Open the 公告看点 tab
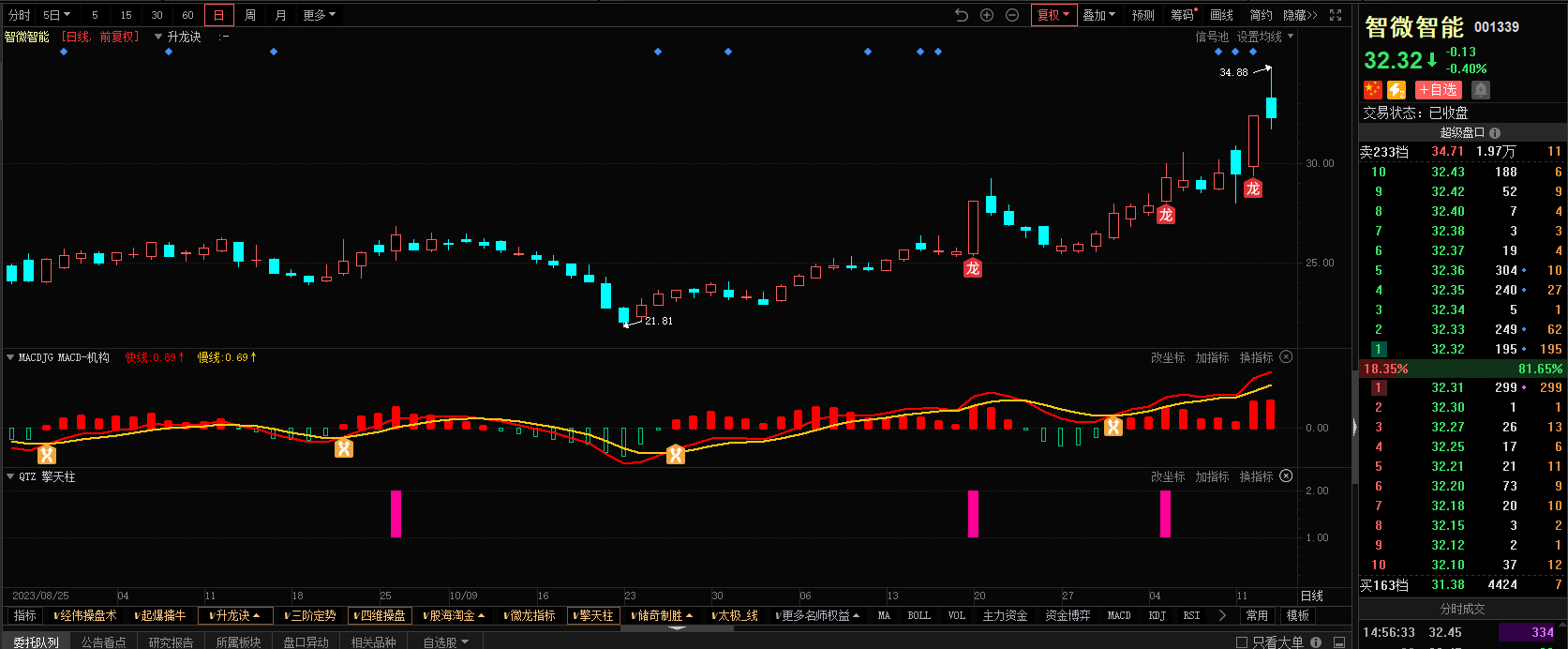The image size is (1568, 649). (x=103, y=642)
